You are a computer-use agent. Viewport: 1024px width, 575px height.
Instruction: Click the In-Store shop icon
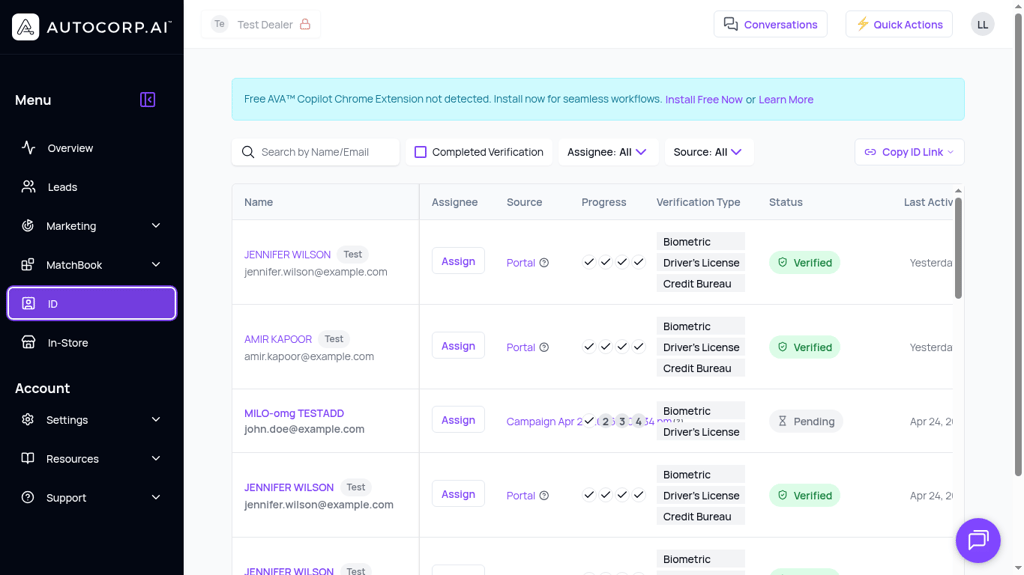pyautogui.click(x=28, y=342)
